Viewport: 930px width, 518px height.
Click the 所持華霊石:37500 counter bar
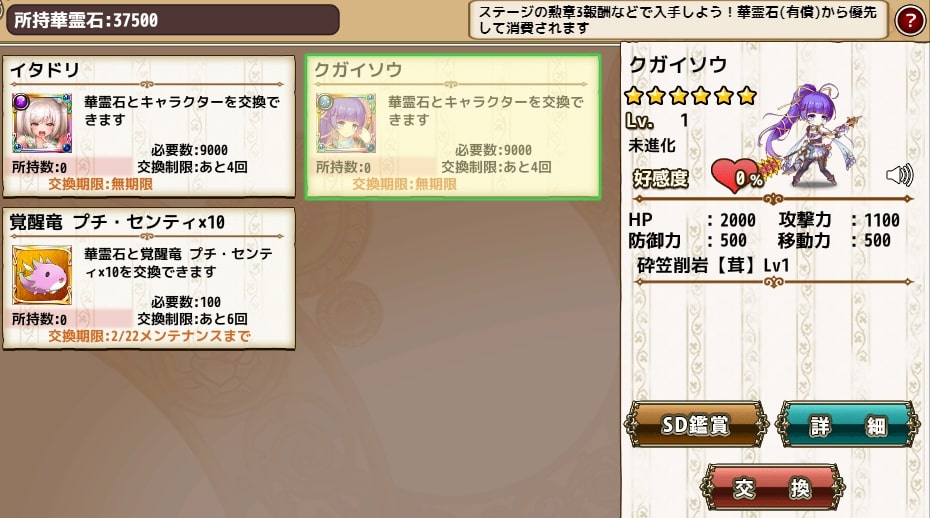point(173,20)
